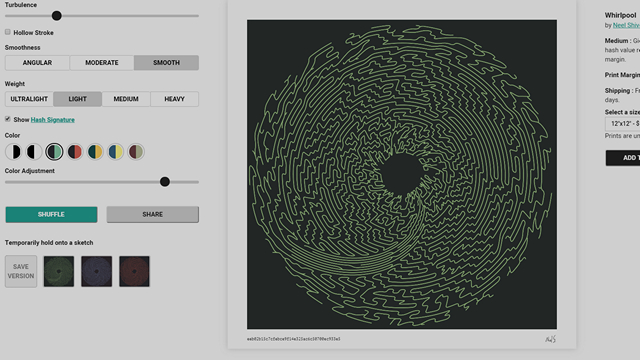640x360 pixels.
Task: Click the Turbulence slider handle
Action: 57,16
